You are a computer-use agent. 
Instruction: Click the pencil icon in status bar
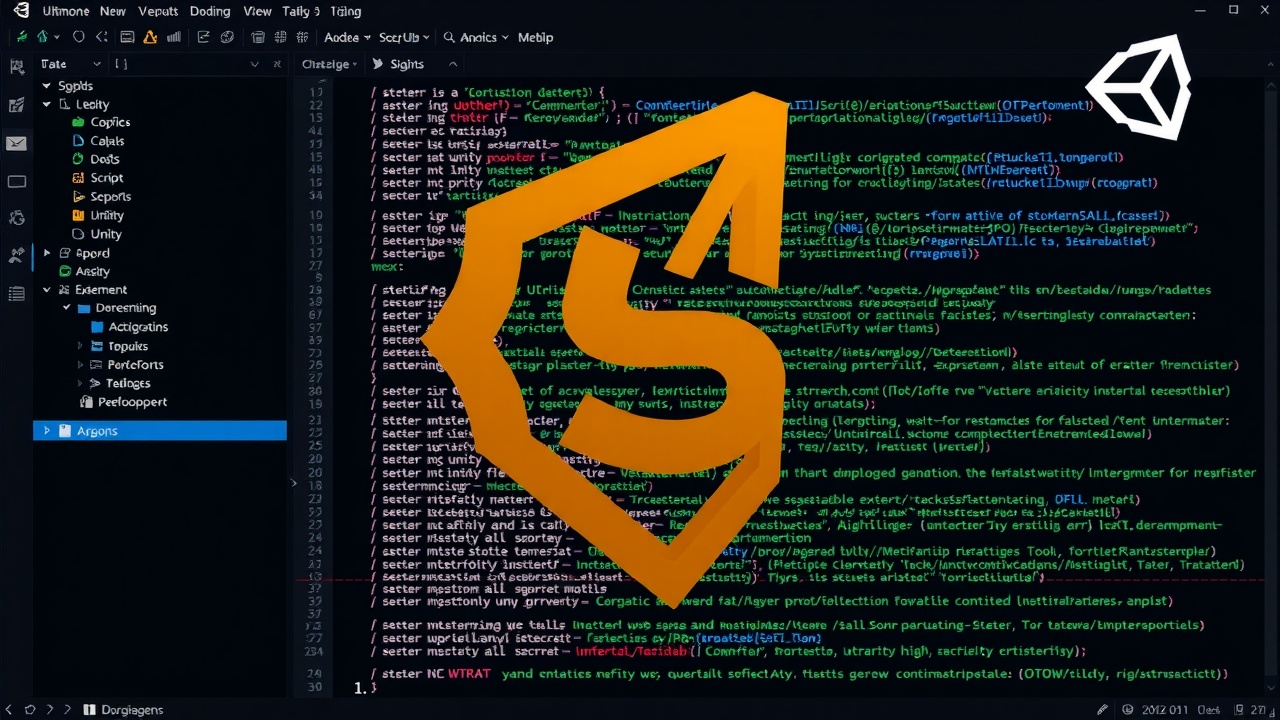[x=1101, y=709]
